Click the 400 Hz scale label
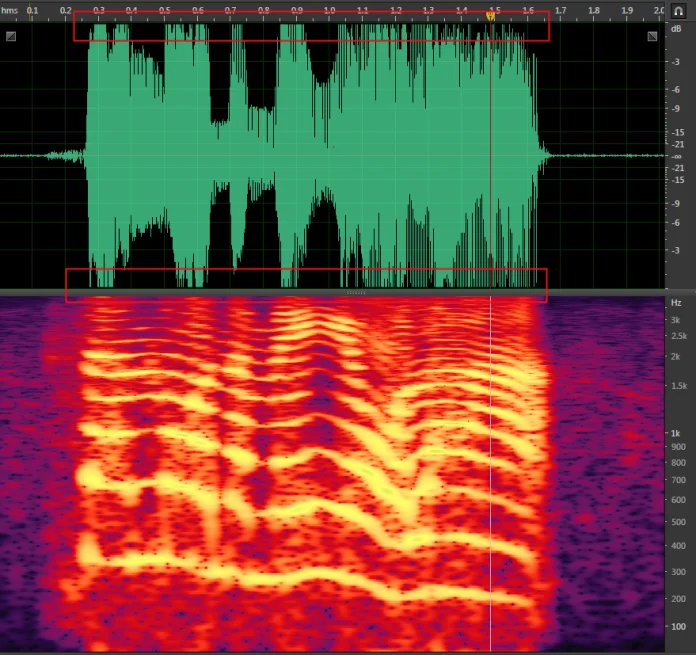 (x=678, y=545)
